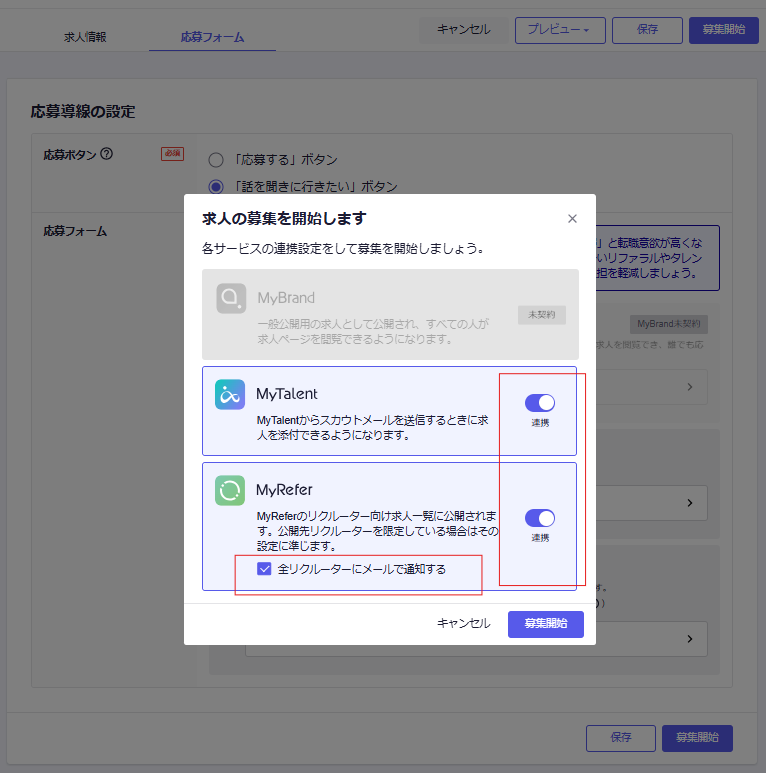Click the help icon beside 応募ボタン
766x773 pixels.
point(107,154)
